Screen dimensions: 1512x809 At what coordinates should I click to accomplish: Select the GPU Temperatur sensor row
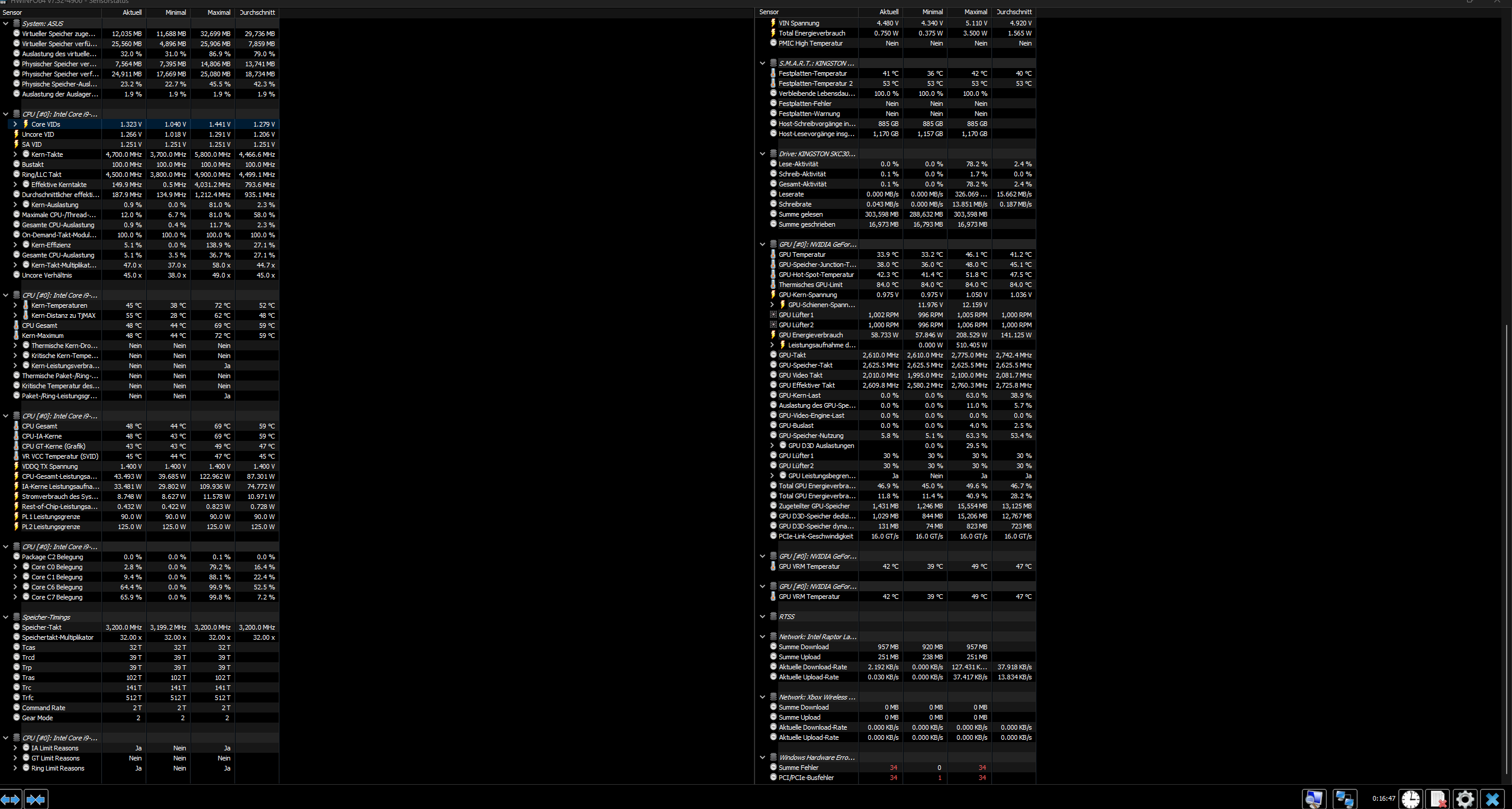tap(802, 254)
